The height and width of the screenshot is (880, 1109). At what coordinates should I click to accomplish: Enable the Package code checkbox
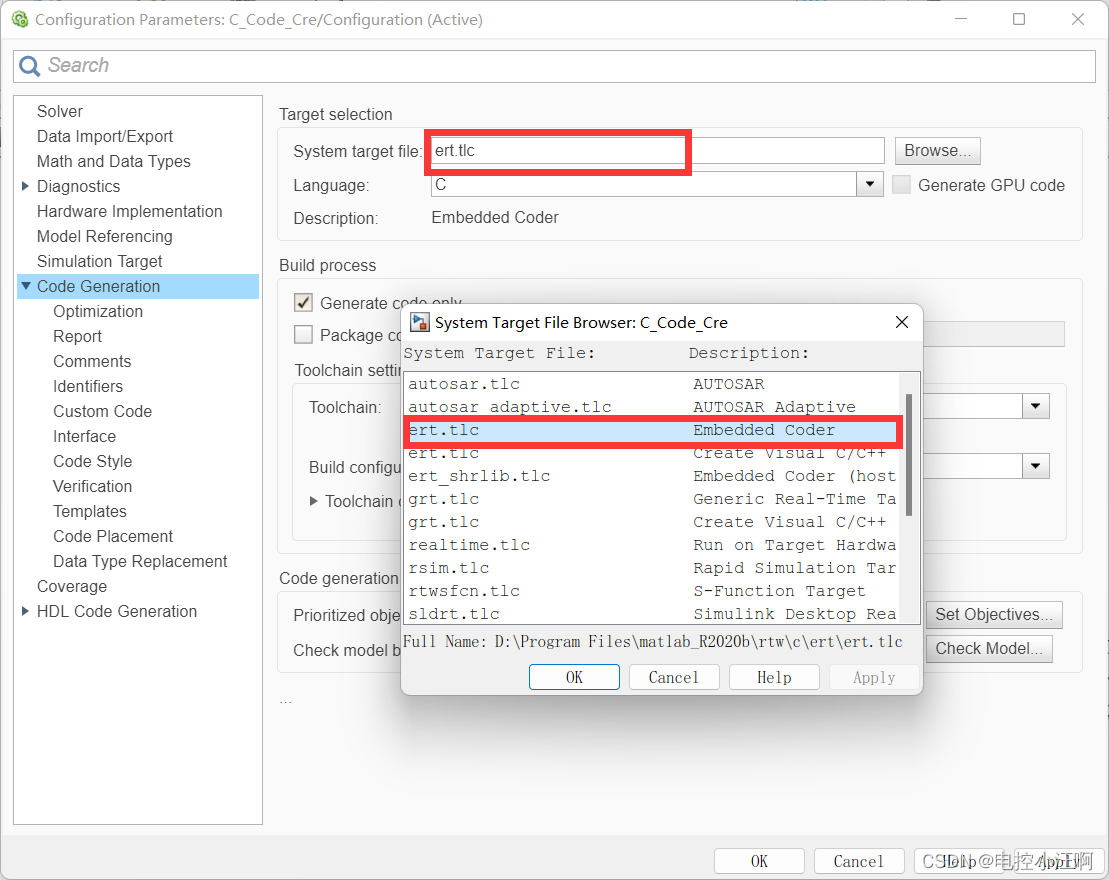click(303, 335)
